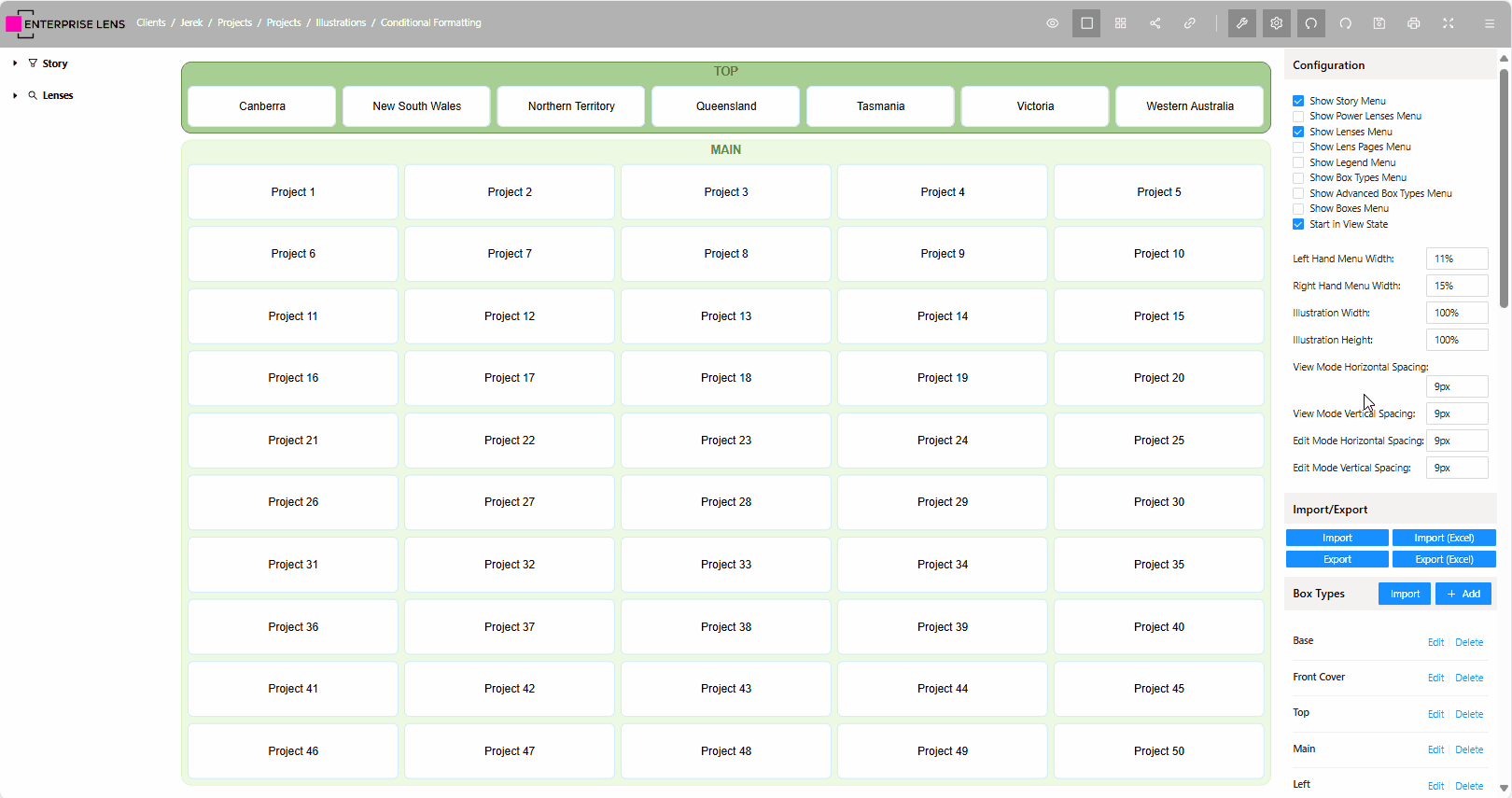Click the gear settings icon
The image size is (1512, 798).
(1277, 23)
